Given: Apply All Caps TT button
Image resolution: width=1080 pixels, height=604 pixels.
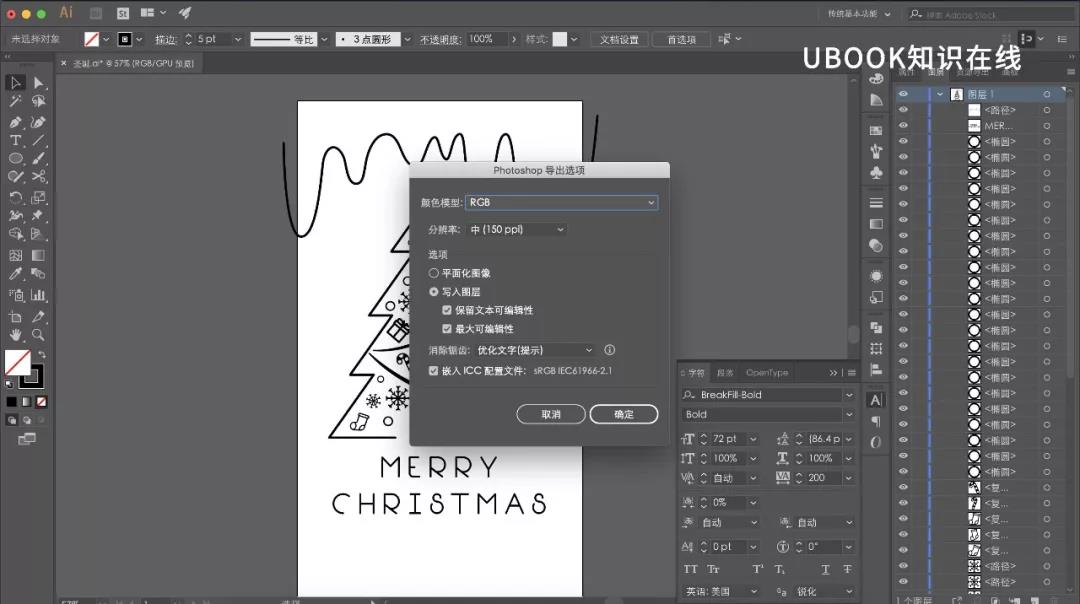Looking at the screenshot, I should coord(691,569).
